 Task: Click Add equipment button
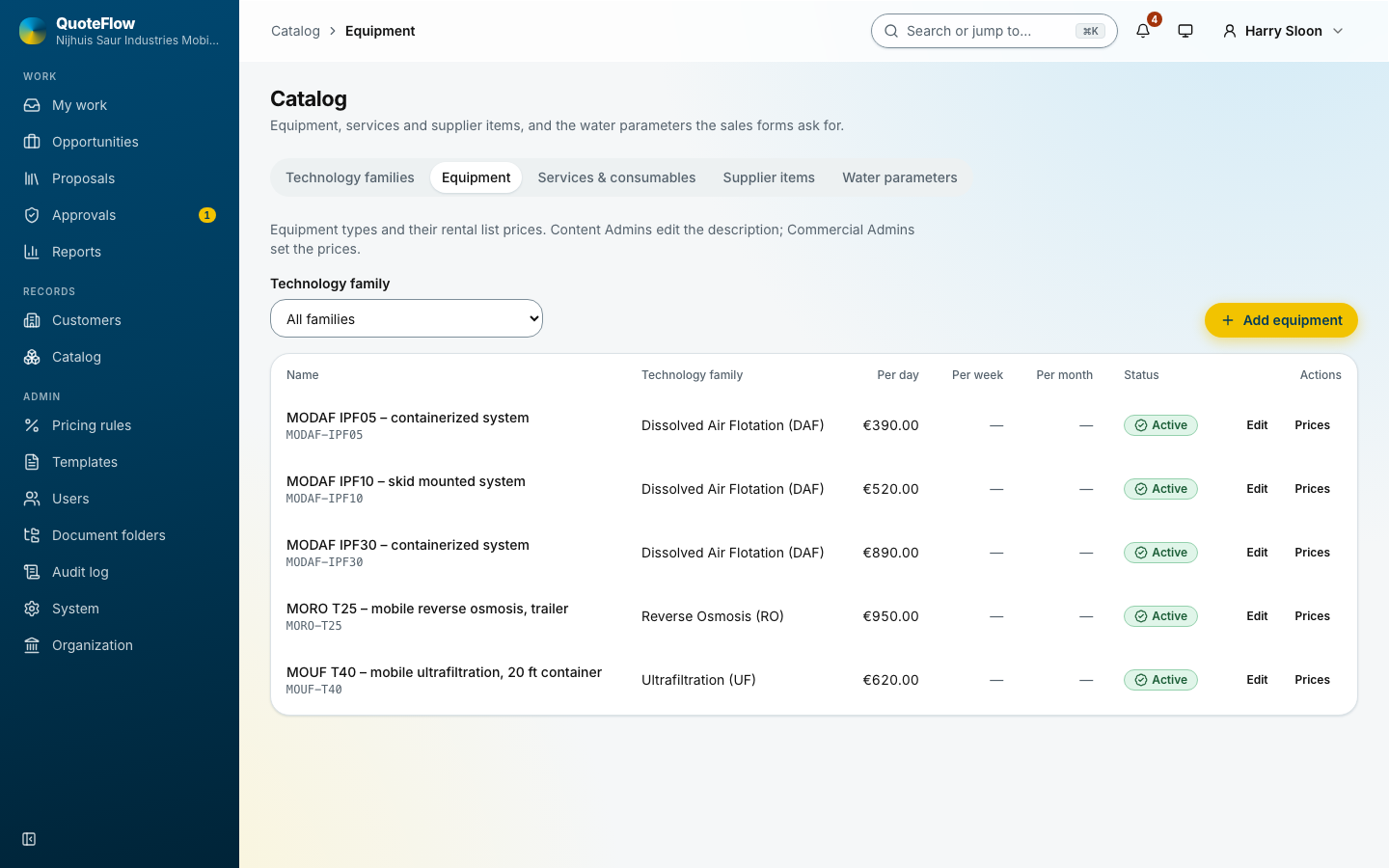coord(1281,320)
